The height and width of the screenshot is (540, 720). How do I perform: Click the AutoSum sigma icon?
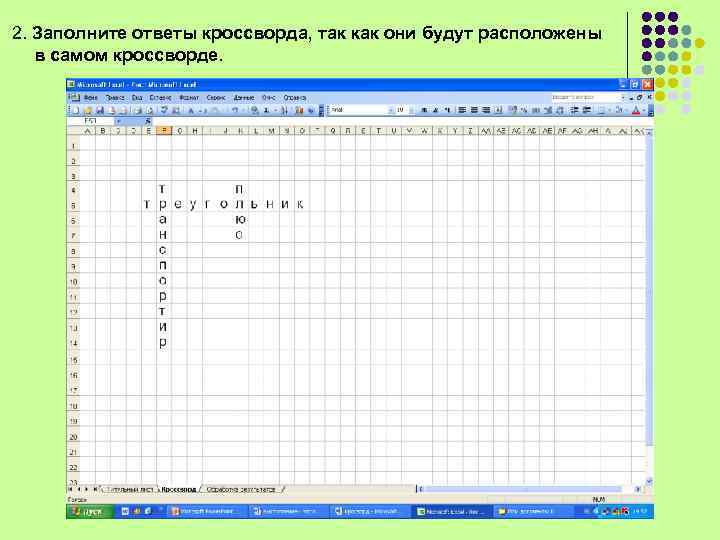pos(266,110)
